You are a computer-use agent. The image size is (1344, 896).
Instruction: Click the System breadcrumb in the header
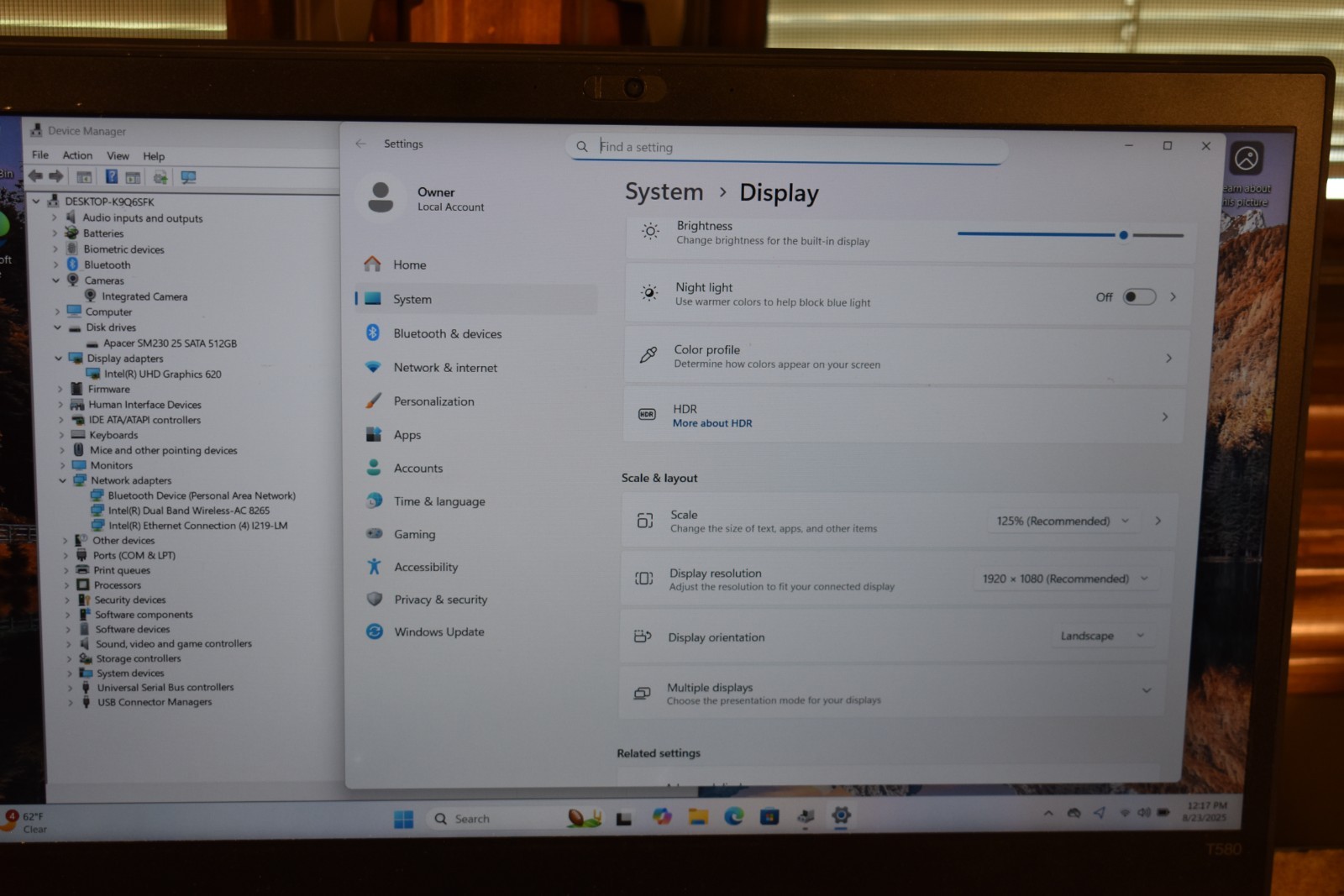coord(664,192)
